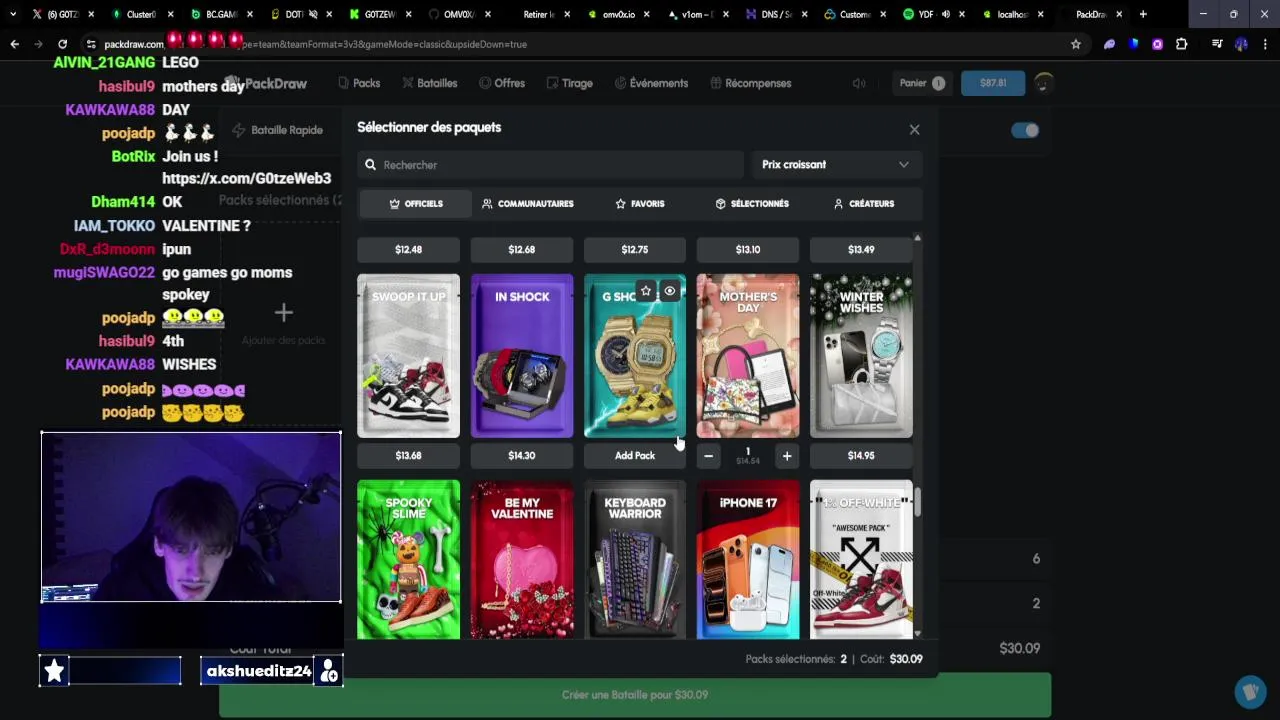Click the $14.30 In Shock price button
Viewport: 1280px width, 720px height.
click(522, 456)
